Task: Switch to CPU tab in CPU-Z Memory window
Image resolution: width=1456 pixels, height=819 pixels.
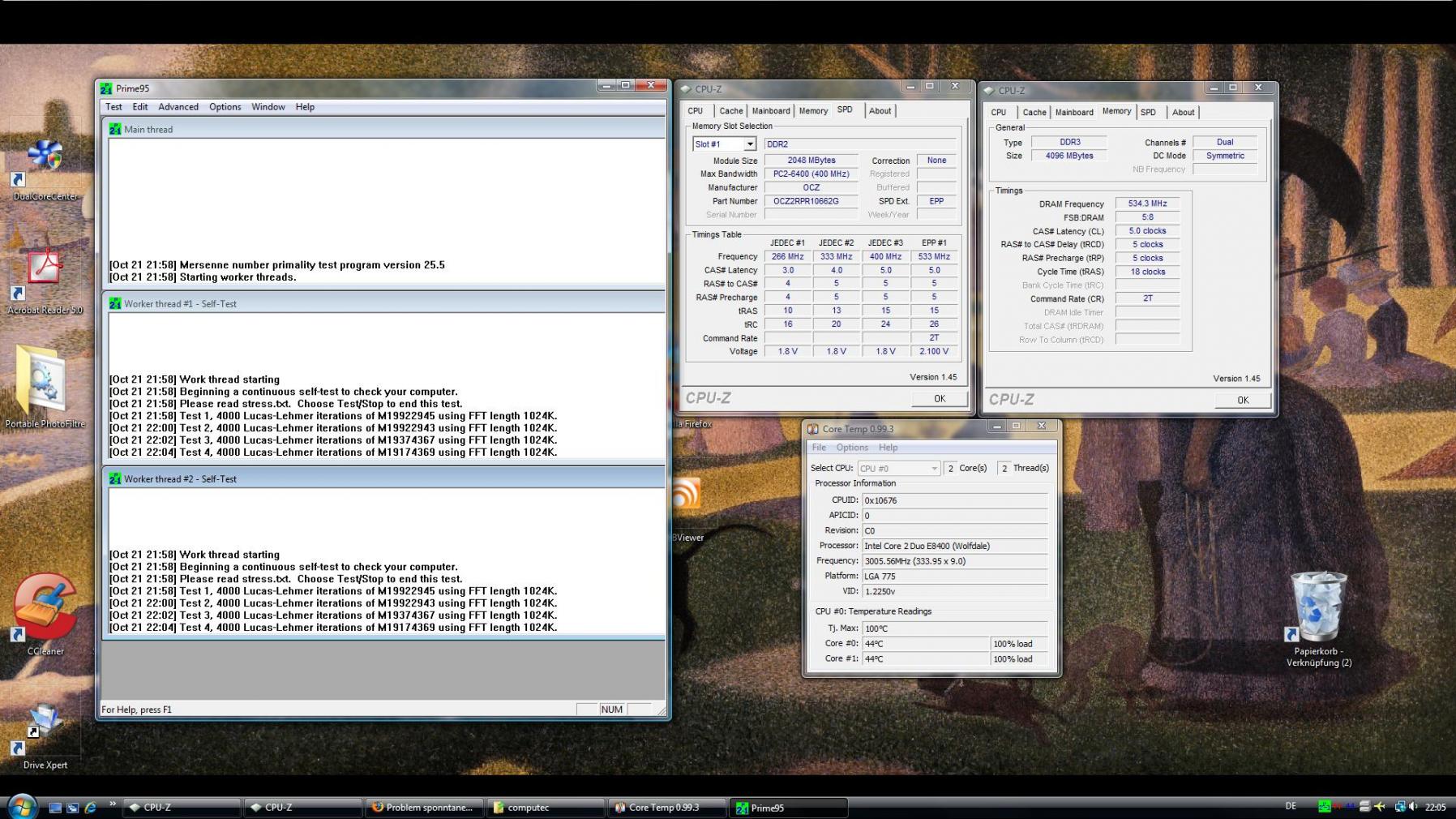Action: [x=999, y=113]
